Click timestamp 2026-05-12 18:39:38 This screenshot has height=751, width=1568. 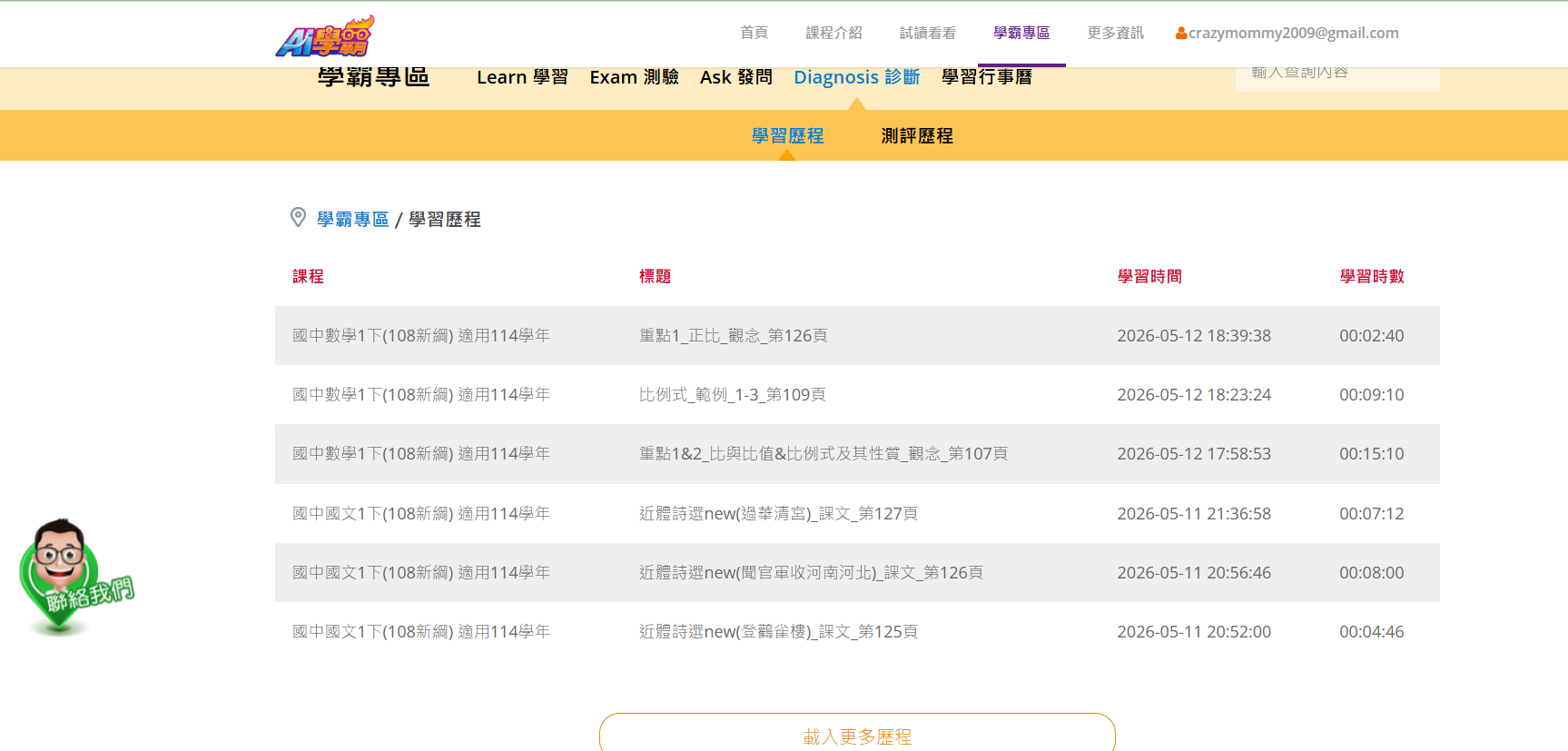click(1194, 335)
